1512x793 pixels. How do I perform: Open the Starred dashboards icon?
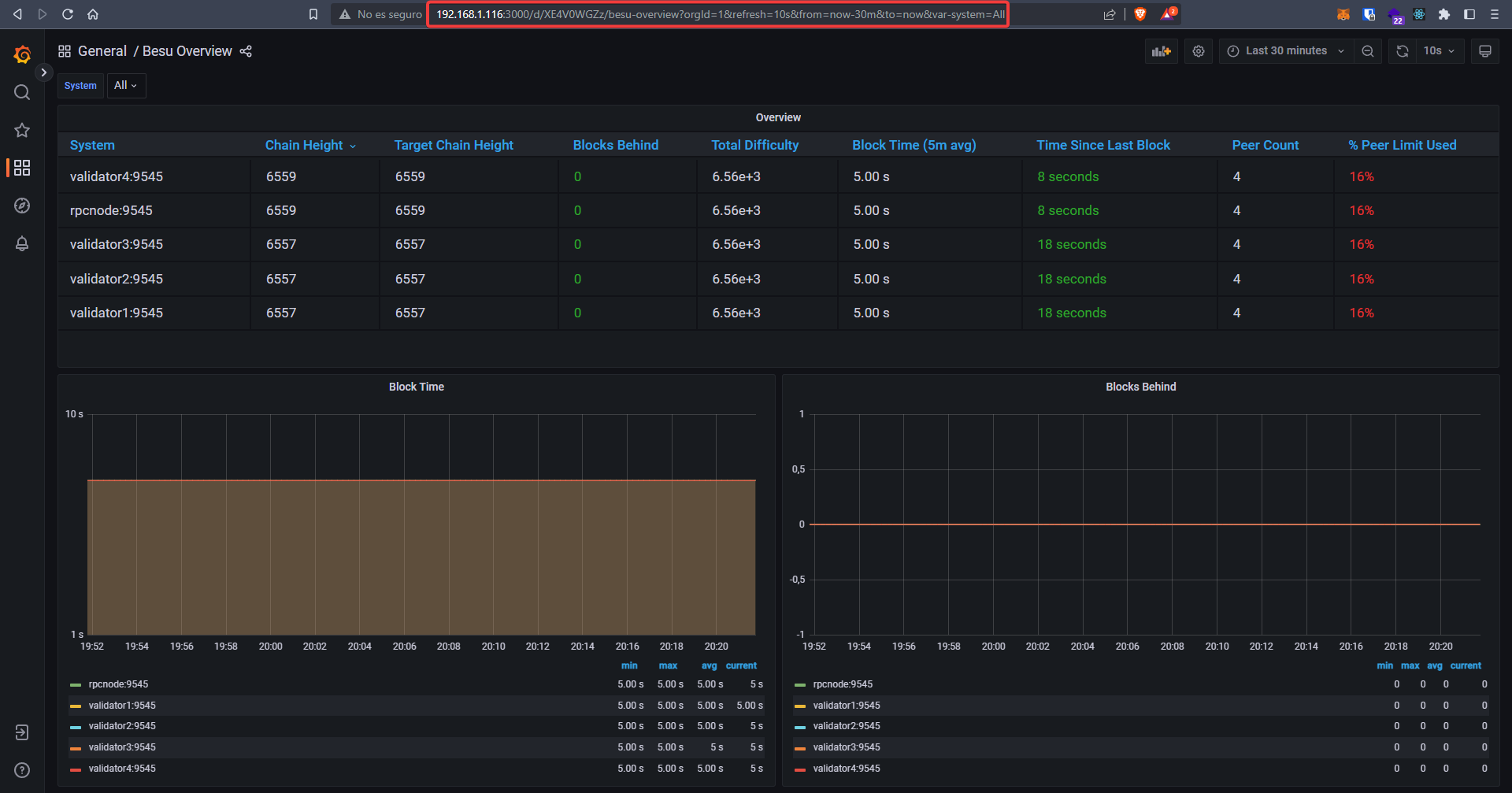coord(22,130)
